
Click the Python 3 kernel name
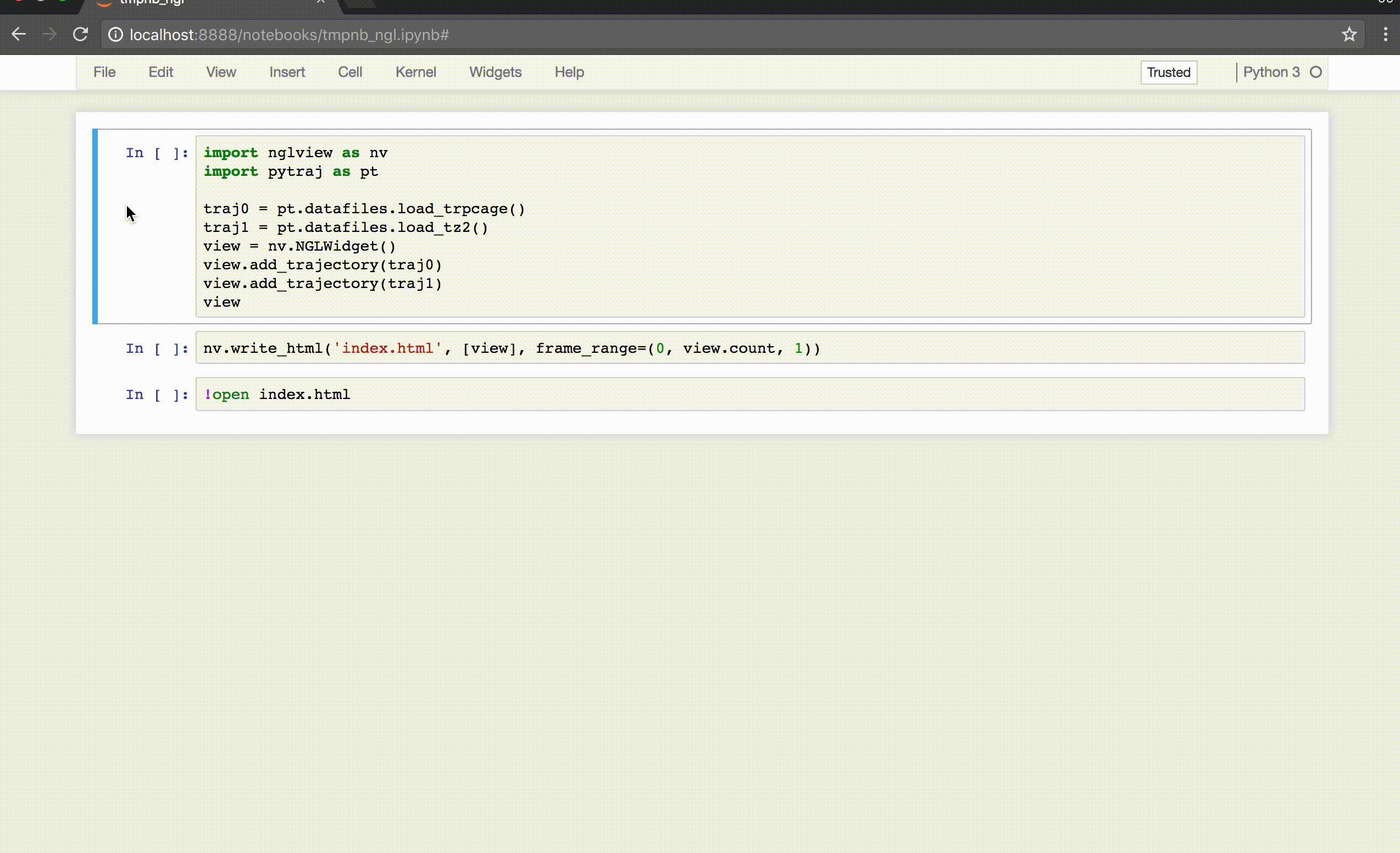(1271, 72)
